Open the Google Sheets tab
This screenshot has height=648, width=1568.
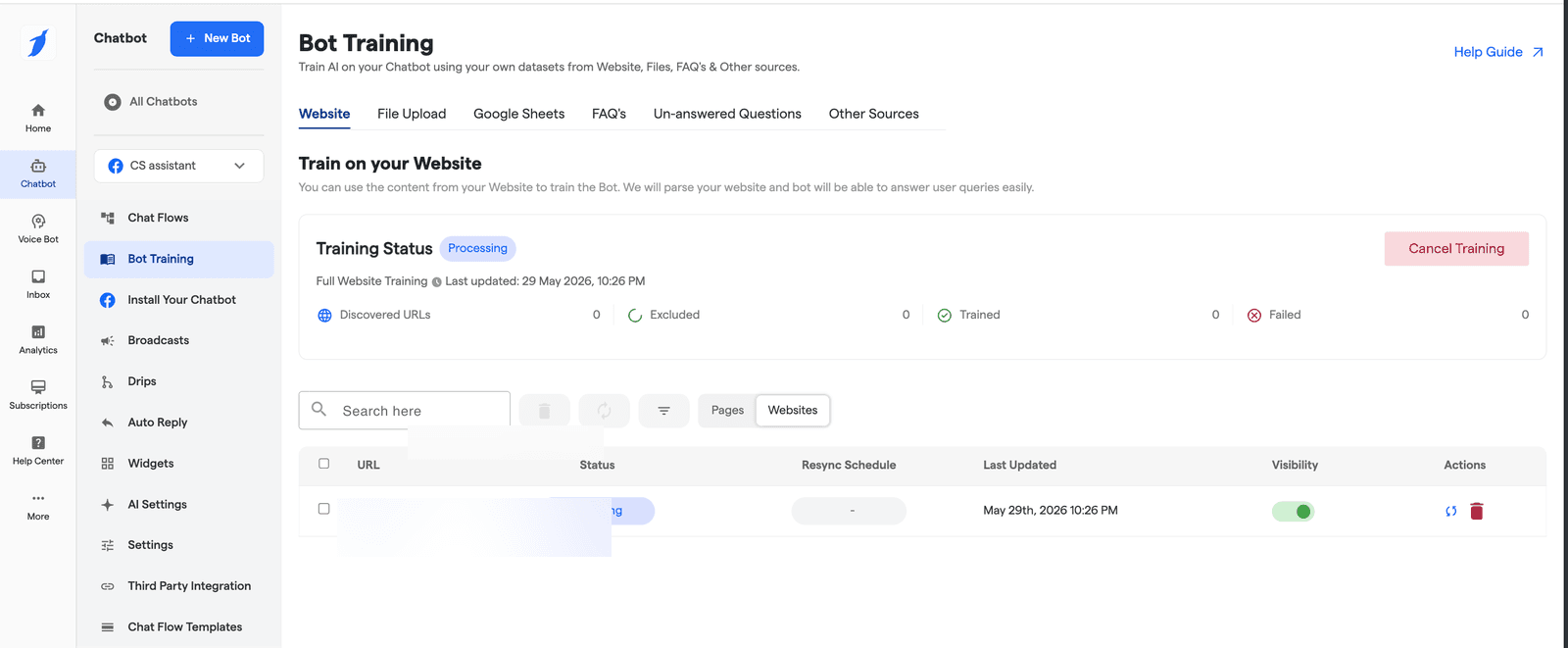click(518, 114)
